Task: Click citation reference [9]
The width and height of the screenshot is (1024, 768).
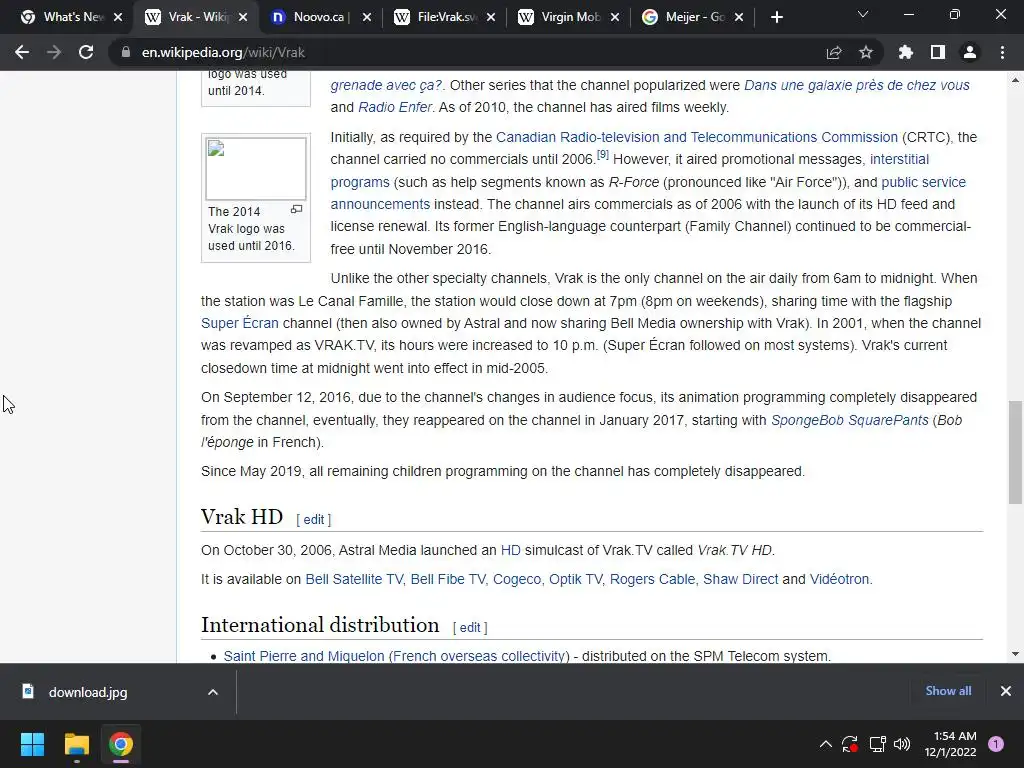Action: [x=603, y=155]
